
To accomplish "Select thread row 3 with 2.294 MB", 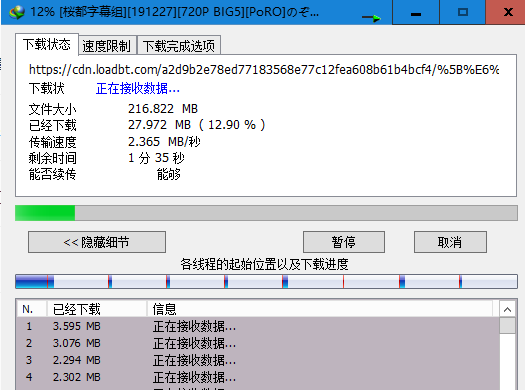I will pos(258,360).
